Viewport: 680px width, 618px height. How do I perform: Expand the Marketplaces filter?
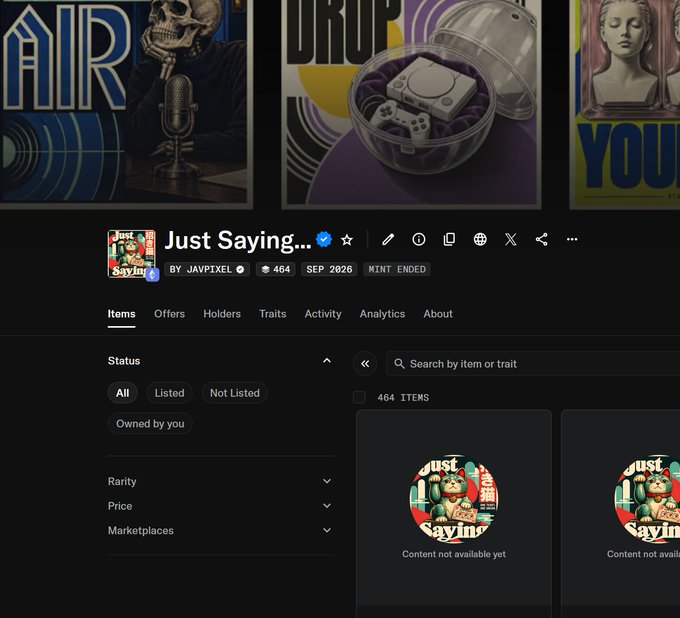point(221,530)
